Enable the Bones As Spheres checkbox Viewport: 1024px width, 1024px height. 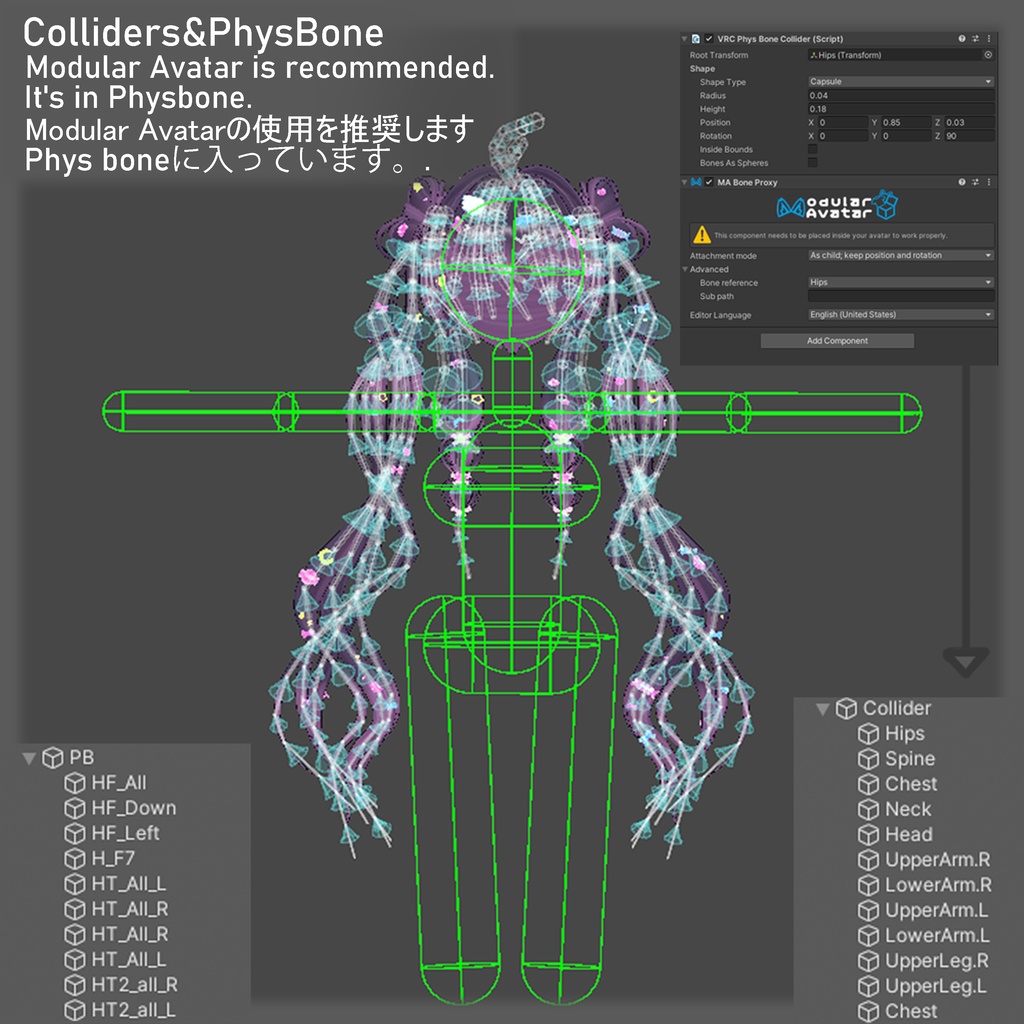tap(812, 163)
